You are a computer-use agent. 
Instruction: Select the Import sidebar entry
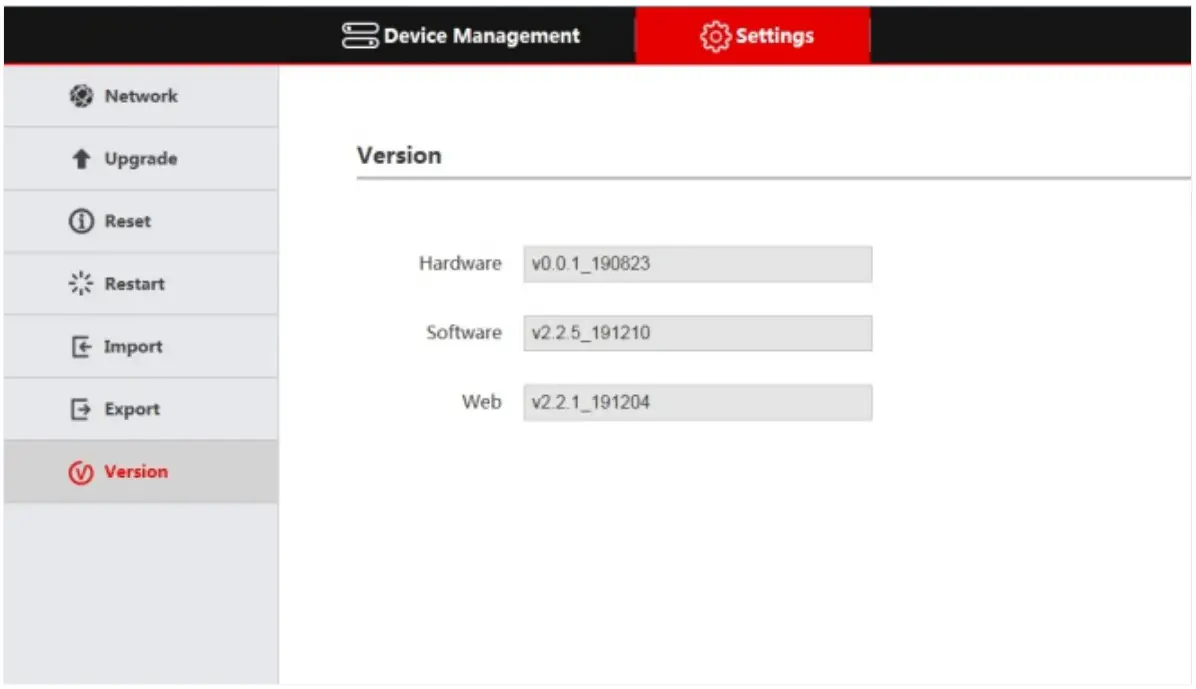click(131, 346)
